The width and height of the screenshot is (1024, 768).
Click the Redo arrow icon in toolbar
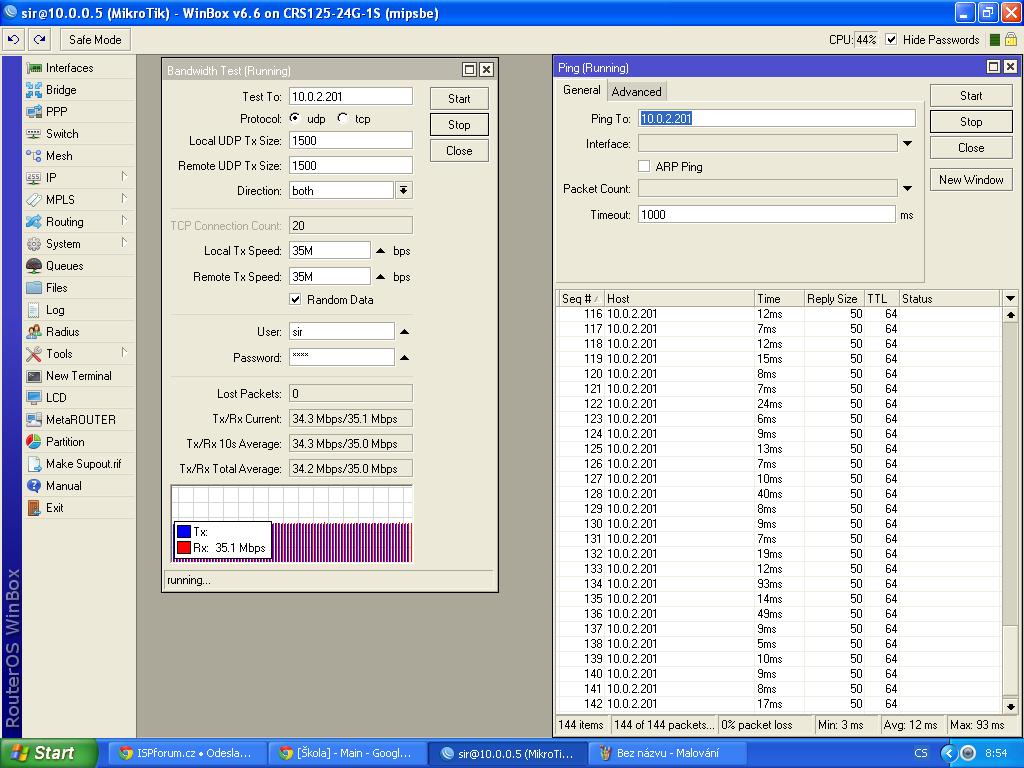click(39, 40)
